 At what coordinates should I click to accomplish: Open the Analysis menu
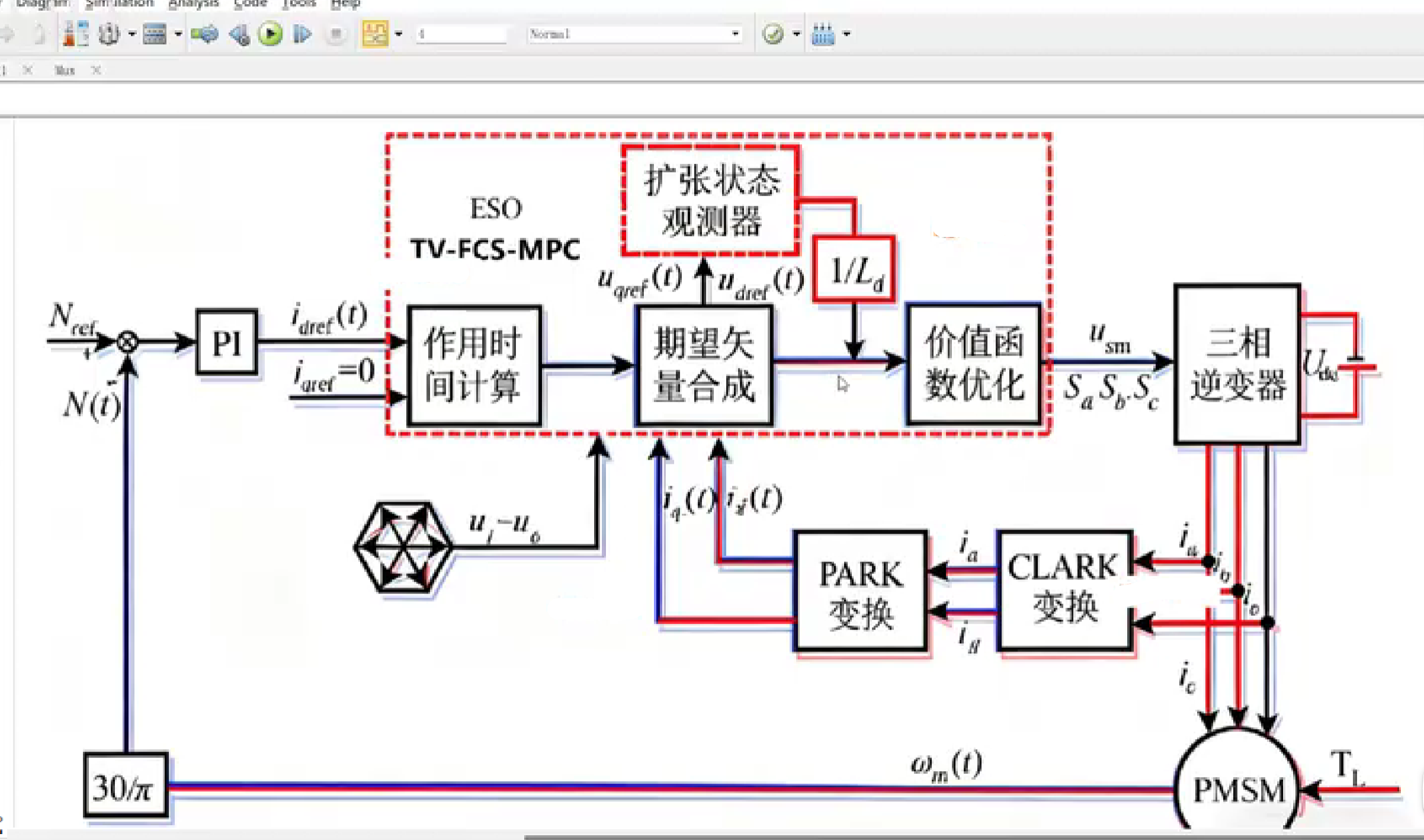193,4
